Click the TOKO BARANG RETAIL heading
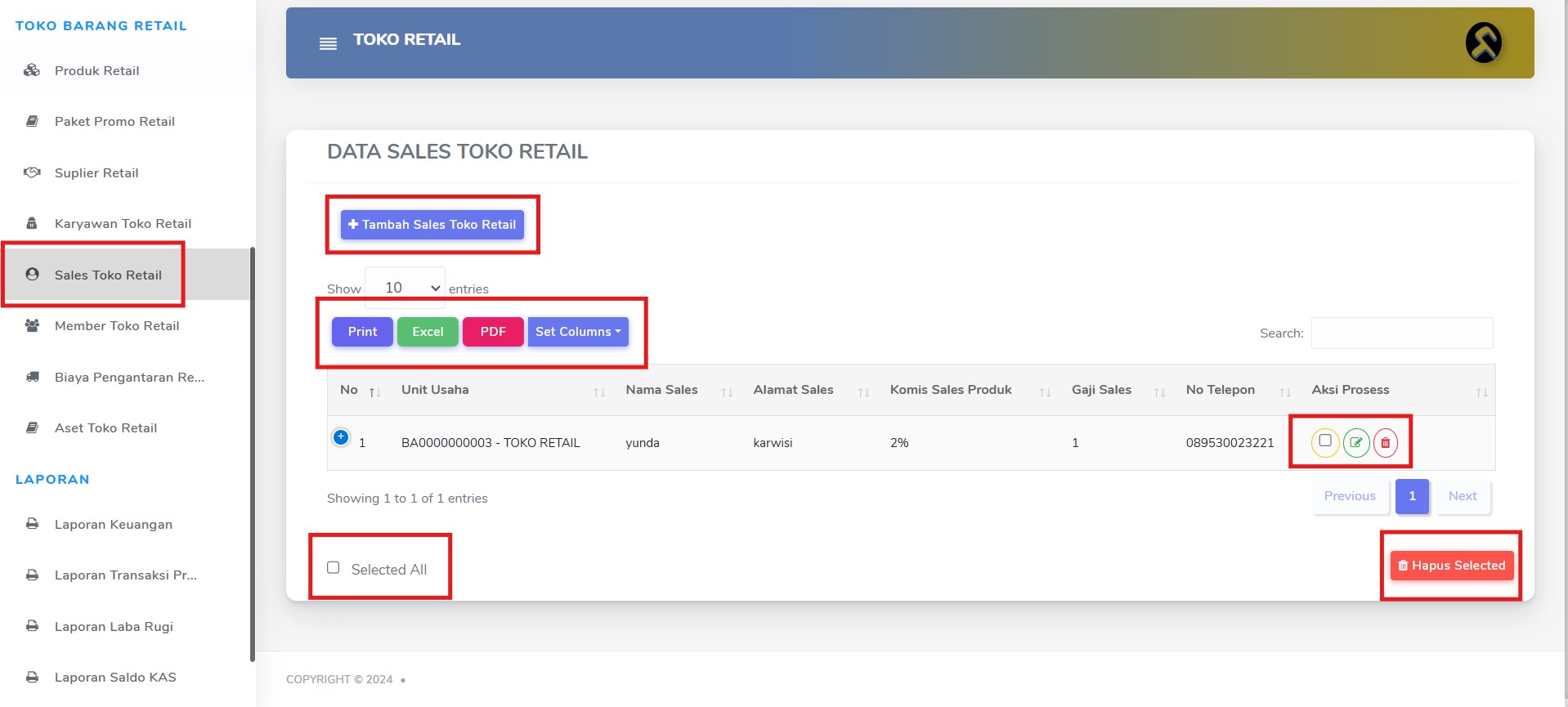The height and width of the screenshot is (707, 1568). 101,26
